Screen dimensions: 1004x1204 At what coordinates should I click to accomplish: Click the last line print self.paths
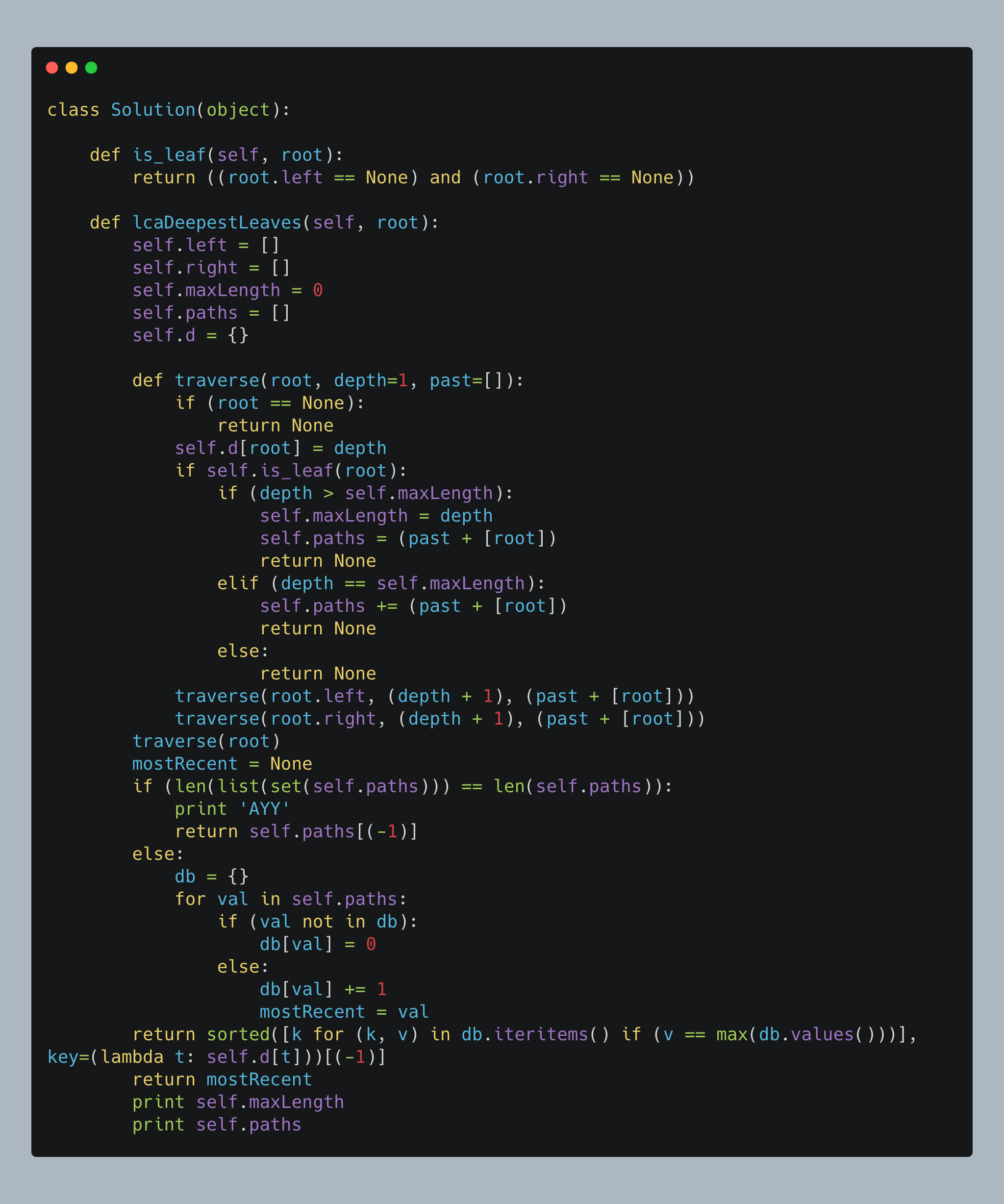pyautogui.click(x=217, y=1124)
